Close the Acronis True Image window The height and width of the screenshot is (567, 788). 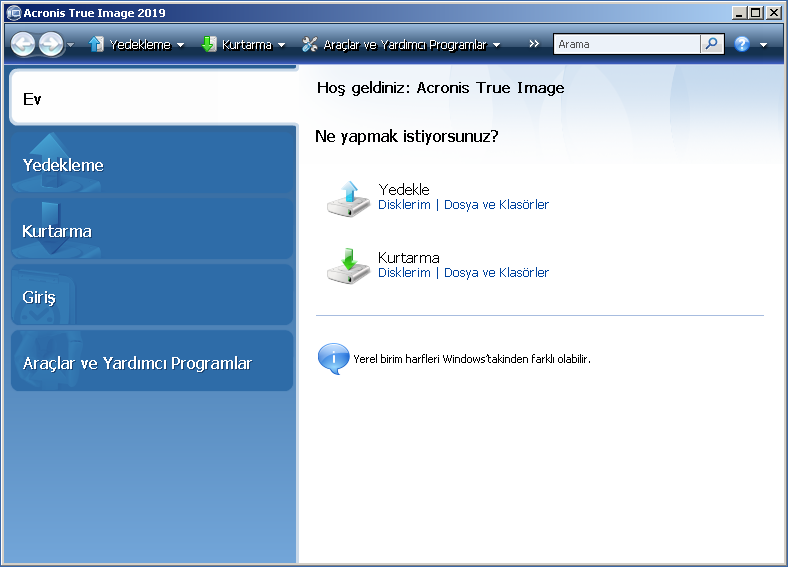click(x=774, y=13)
